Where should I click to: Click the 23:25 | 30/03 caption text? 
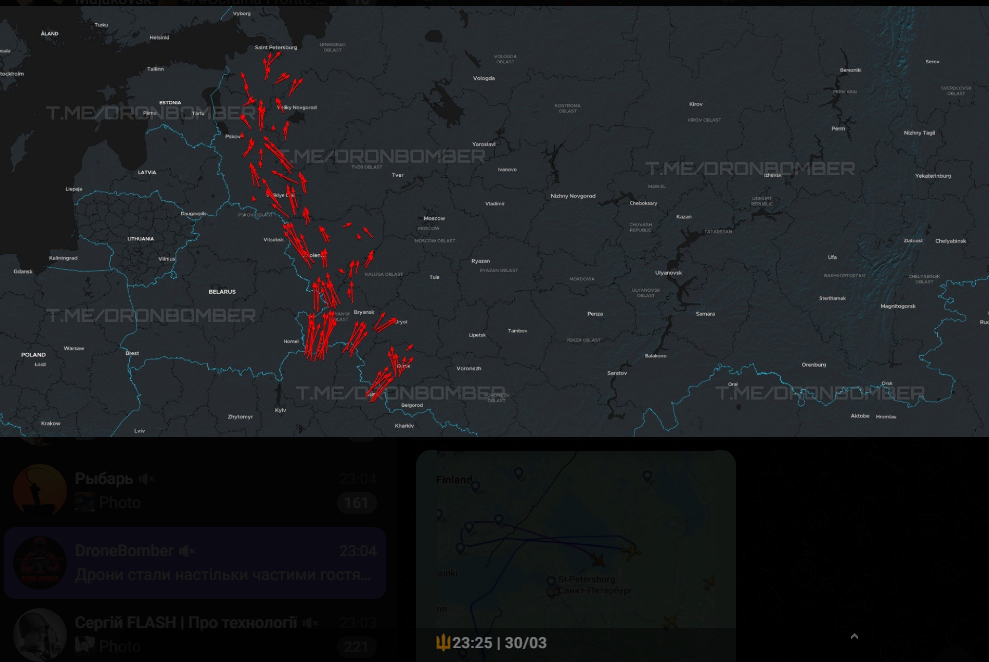499,643
